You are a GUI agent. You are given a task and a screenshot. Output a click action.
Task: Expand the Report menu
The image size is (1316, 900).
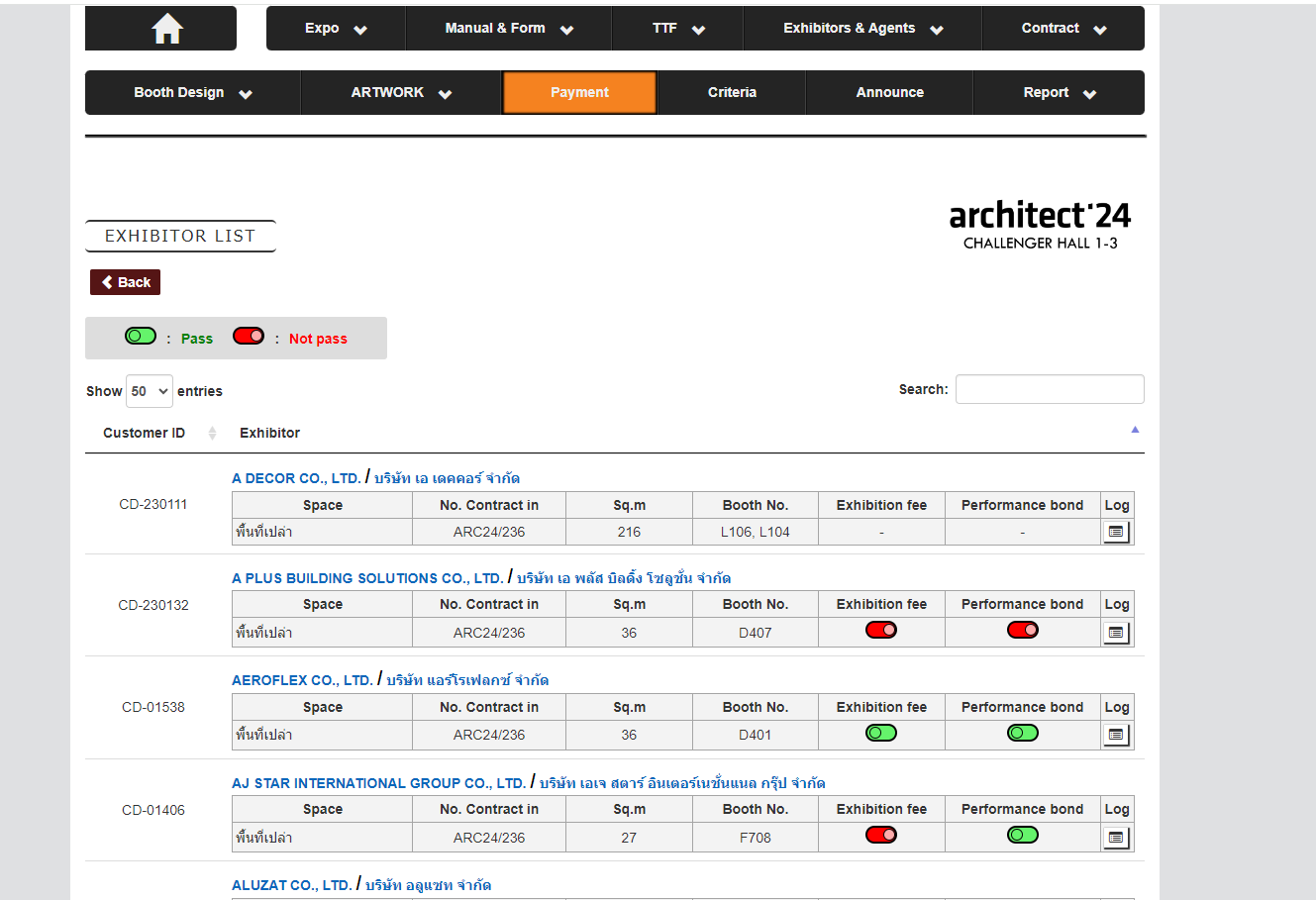click(1060, 93)
